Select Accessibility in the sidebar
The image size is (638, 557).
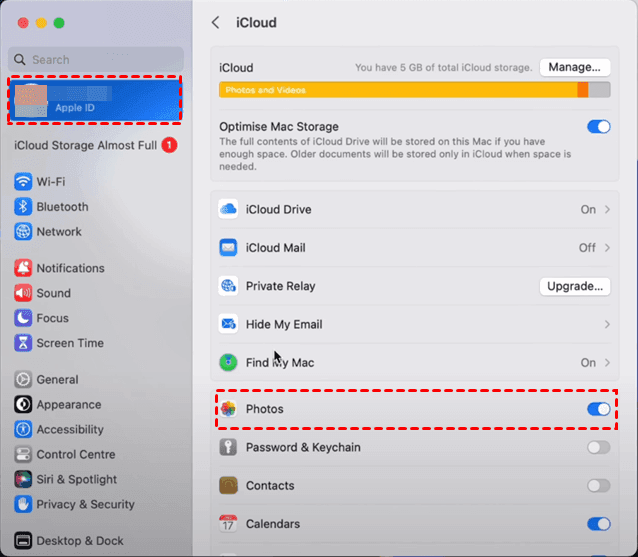click(x=70, y=430)
